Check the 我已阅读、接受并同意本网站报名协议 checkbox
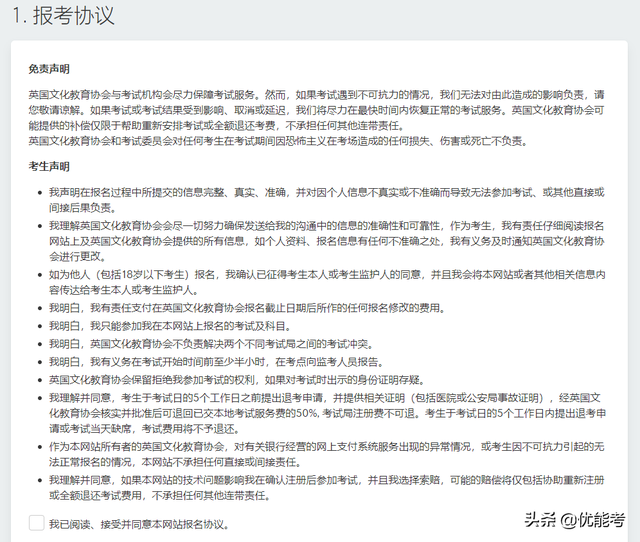 click(36, 523)
